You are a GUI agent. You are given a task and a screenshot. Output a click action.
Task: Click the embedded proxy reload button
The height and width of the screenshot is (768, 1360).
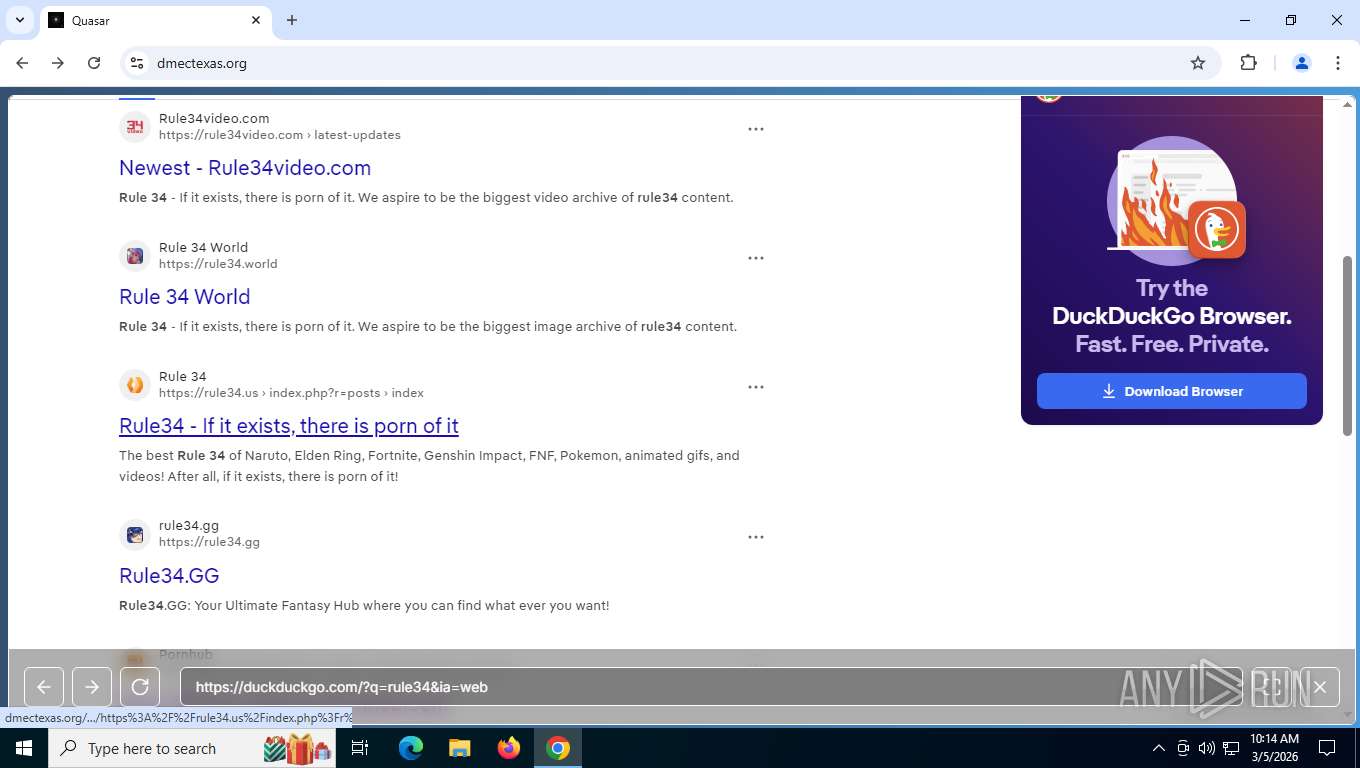pos(140,687)
